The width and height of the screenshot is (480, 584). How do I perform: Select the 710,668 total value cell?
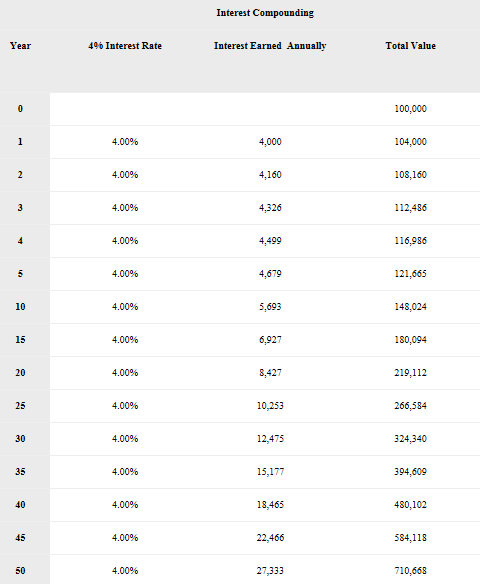click(x=410, y=571)
